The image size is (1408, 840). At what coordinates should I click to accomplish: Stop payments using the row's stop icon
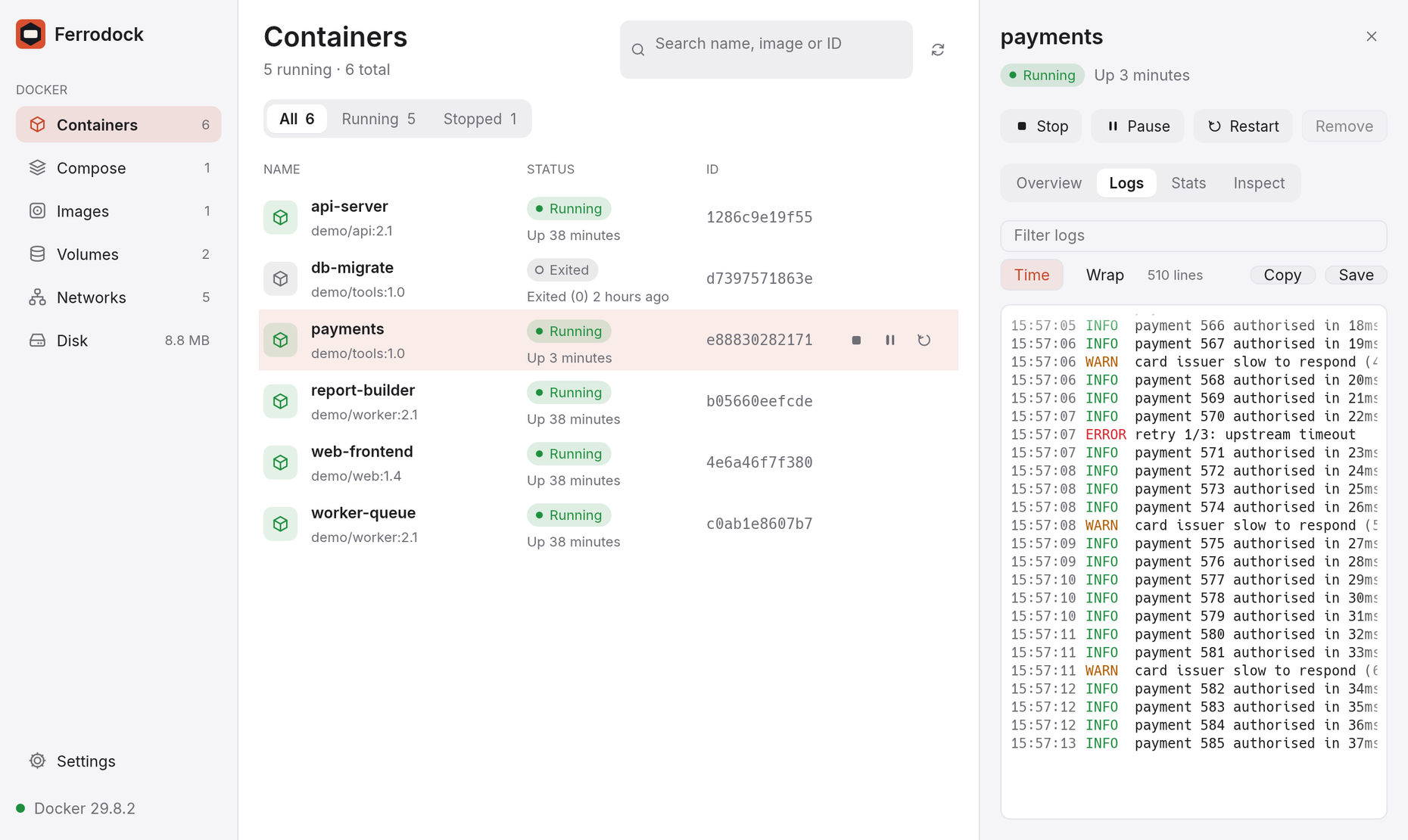click(856, 341)
